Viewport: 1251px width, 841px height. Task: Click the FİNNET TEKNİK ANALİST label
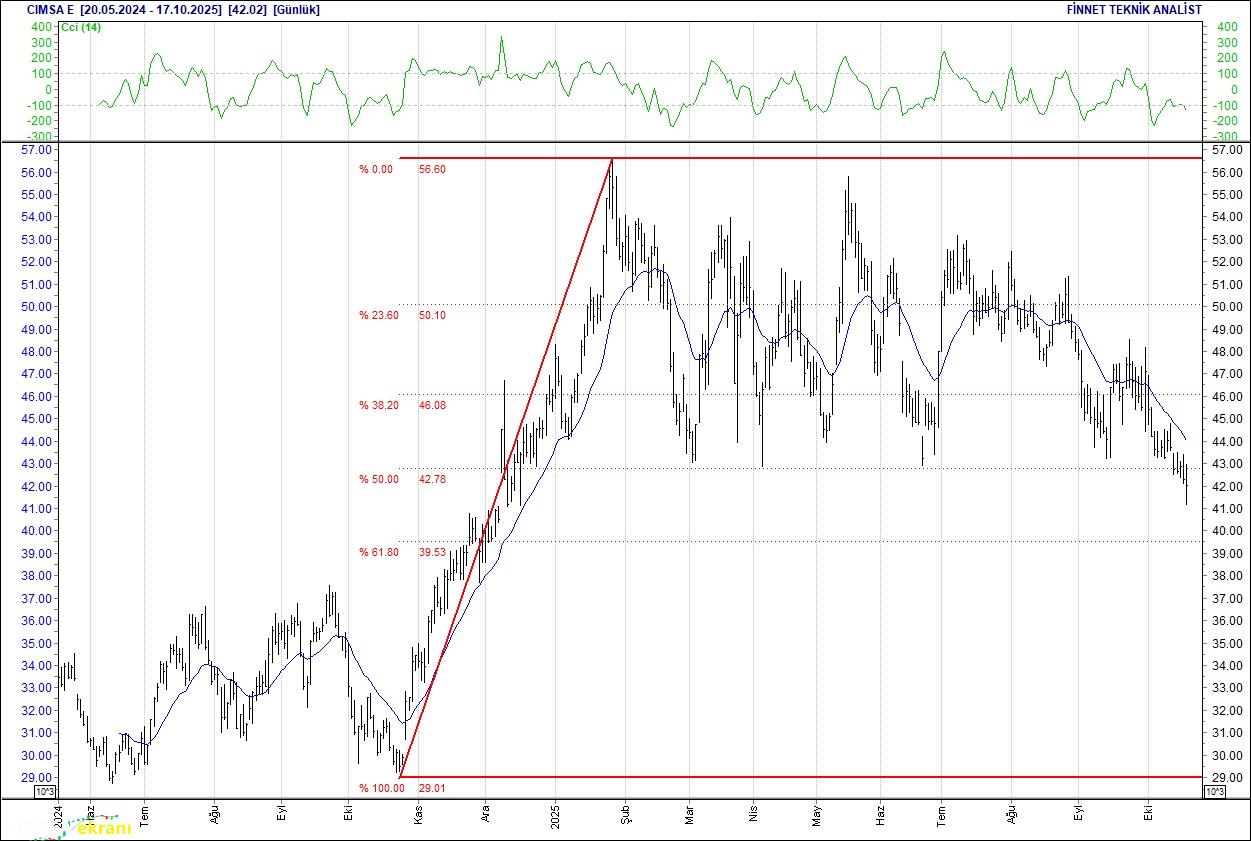click(1134, 10)
